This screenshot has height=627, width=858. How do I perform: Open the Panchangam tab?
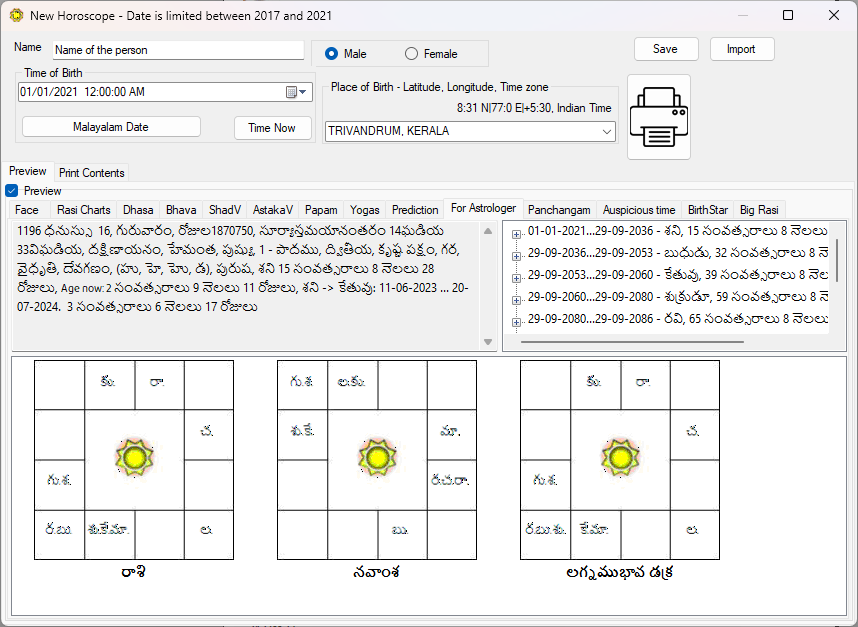point(559,210)
